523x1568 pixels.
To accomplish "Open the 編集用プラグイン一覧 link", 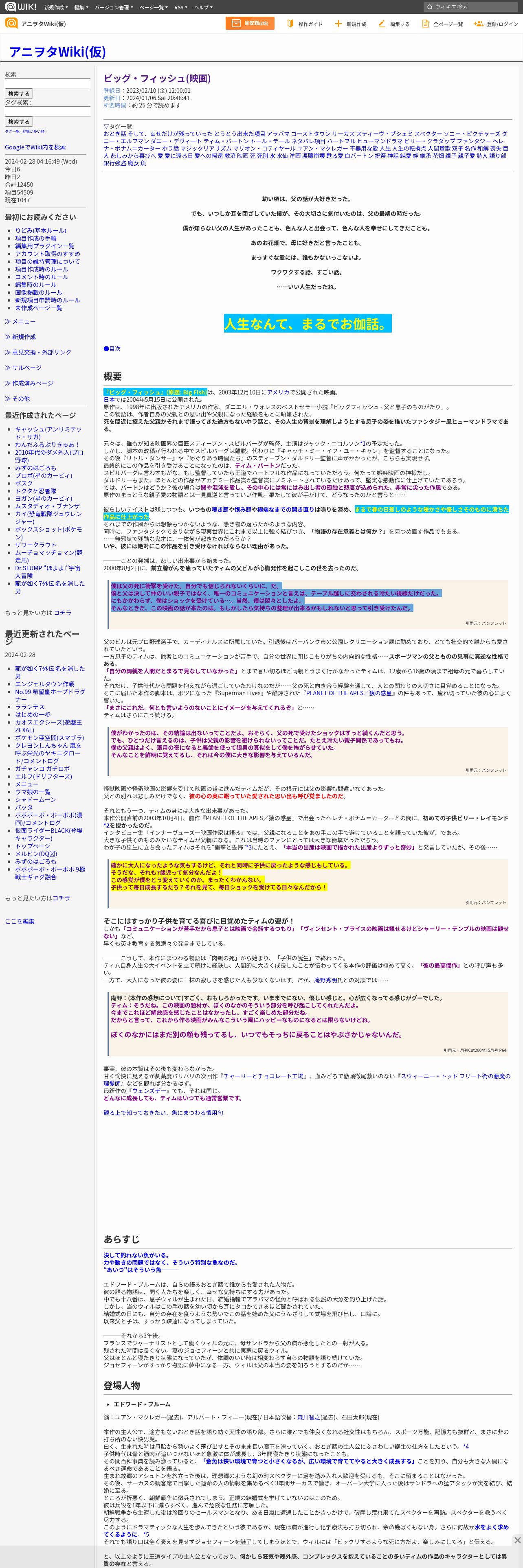I will 45,246.
